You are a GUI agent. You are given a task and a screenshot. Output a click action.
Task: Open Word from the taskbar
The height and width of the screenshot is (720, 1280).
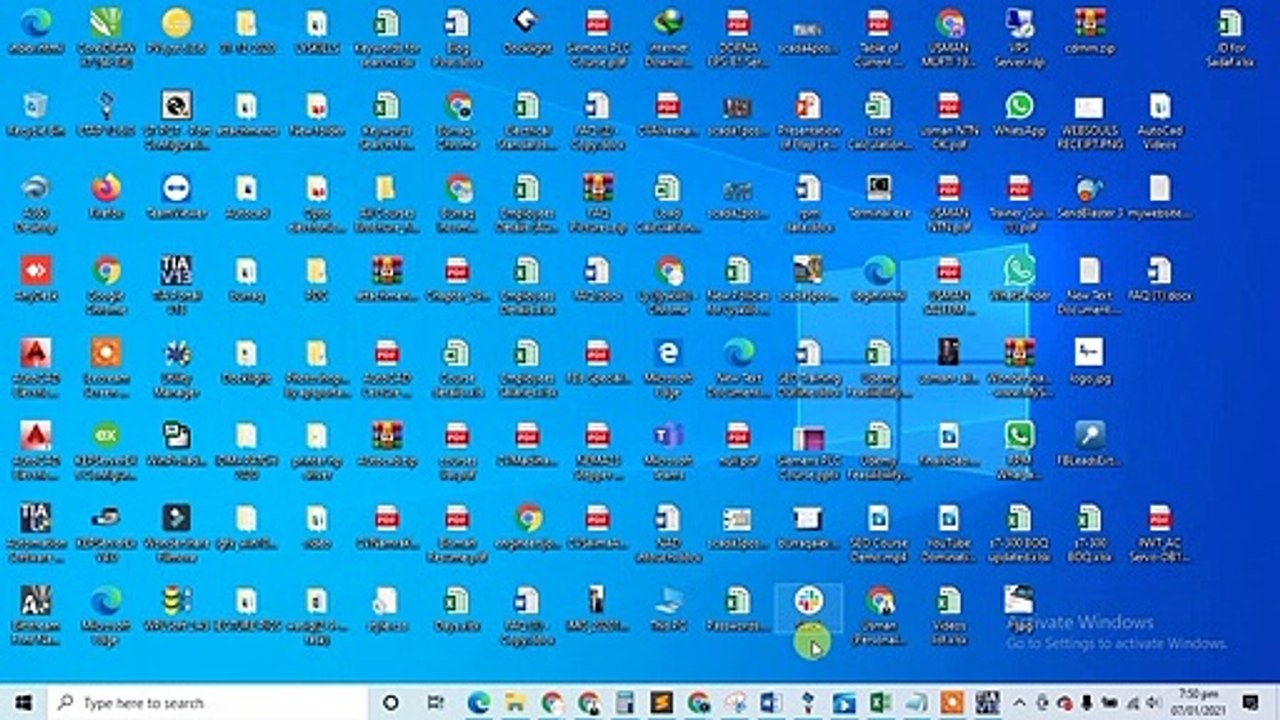click(771, 702)
